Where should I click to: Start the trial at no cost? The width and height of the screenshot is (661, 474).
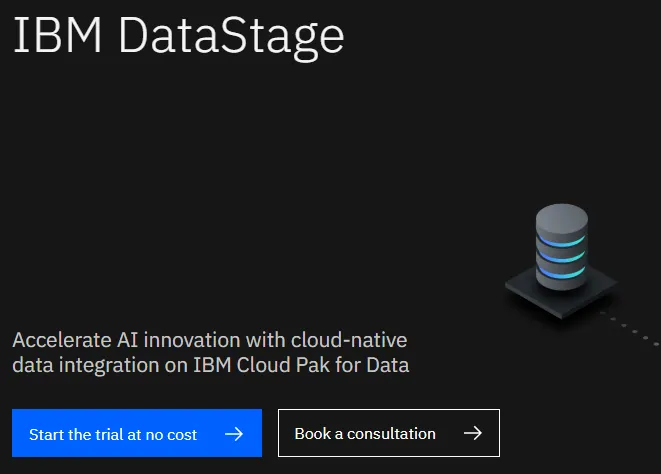tap(137, 433)
